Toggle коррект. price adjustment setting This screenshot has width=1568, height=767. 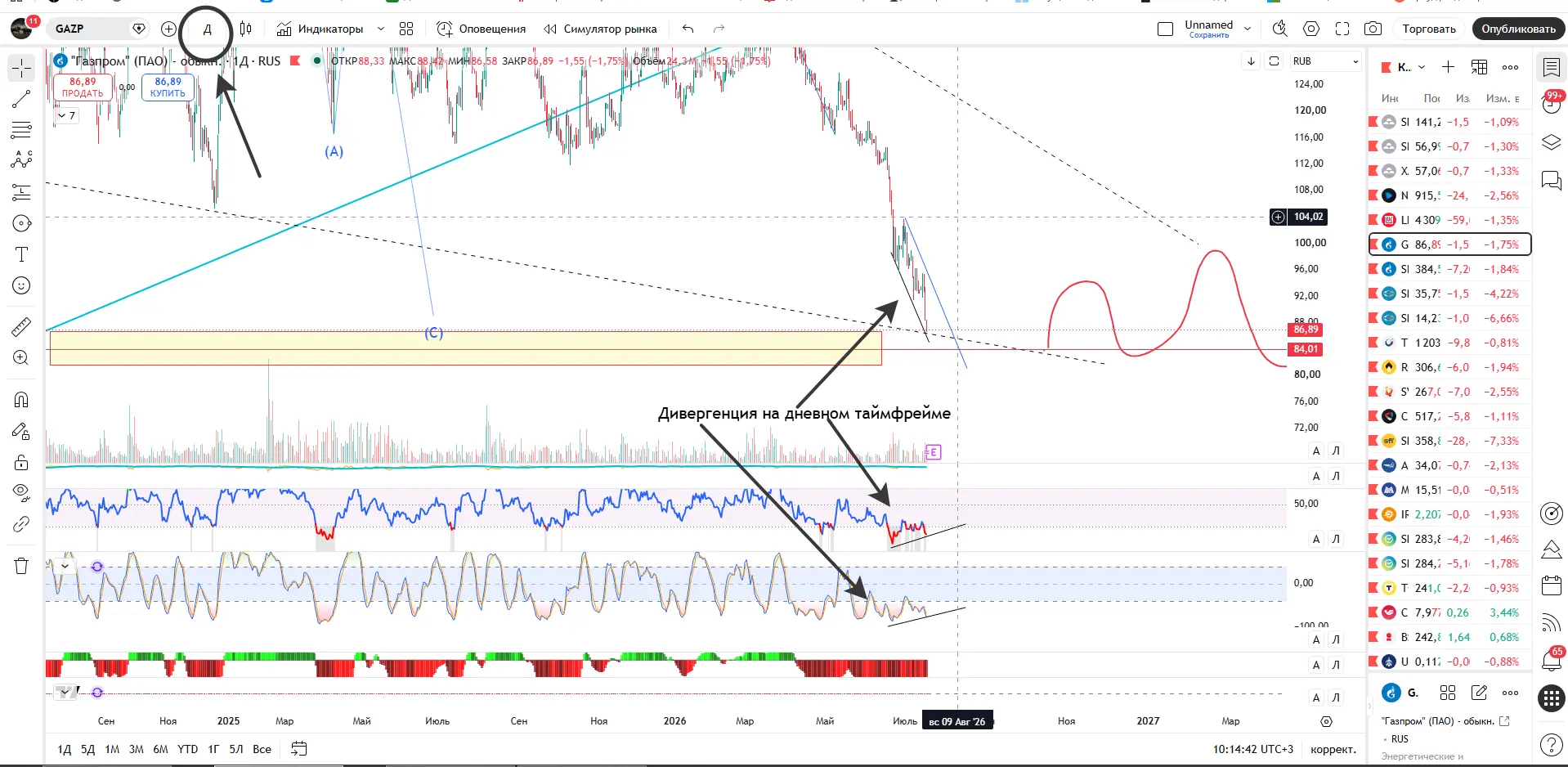(x=1333, y=749)
